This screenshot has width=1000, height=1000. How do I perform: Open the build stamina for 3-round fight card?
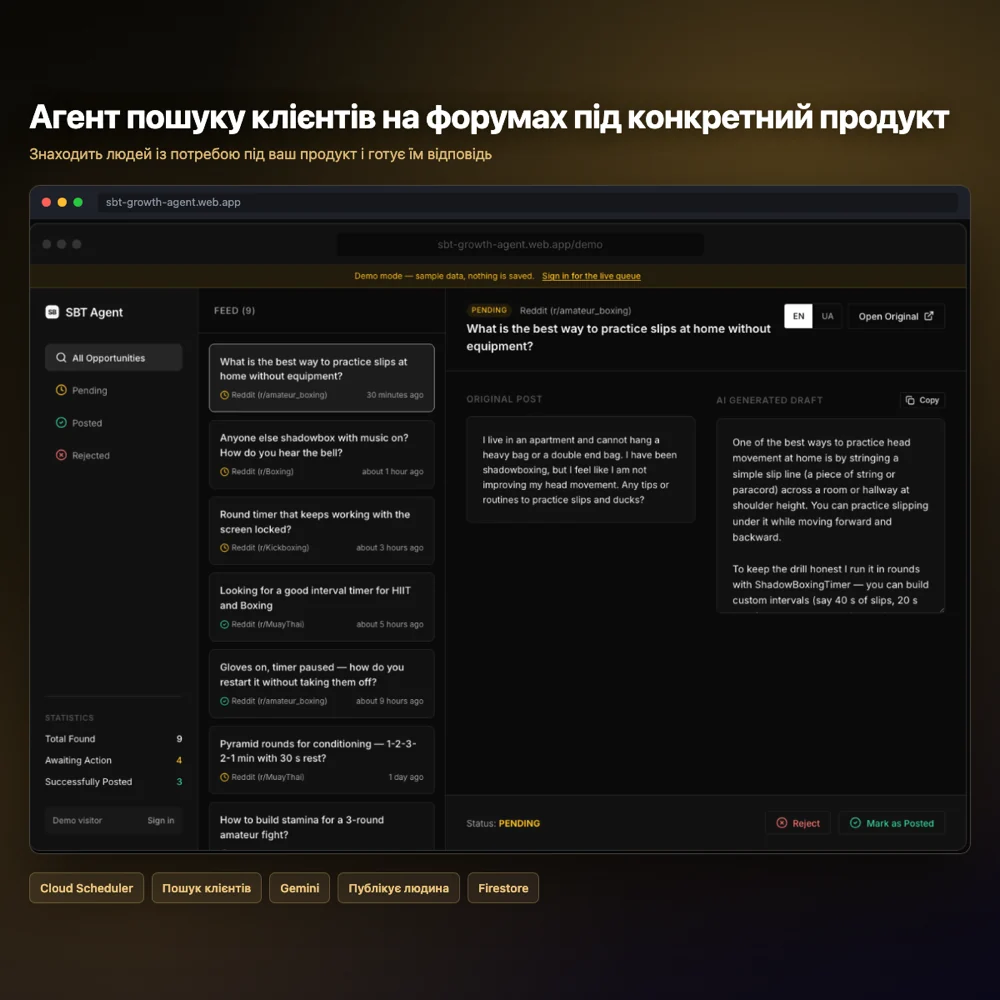pos(321,826)
